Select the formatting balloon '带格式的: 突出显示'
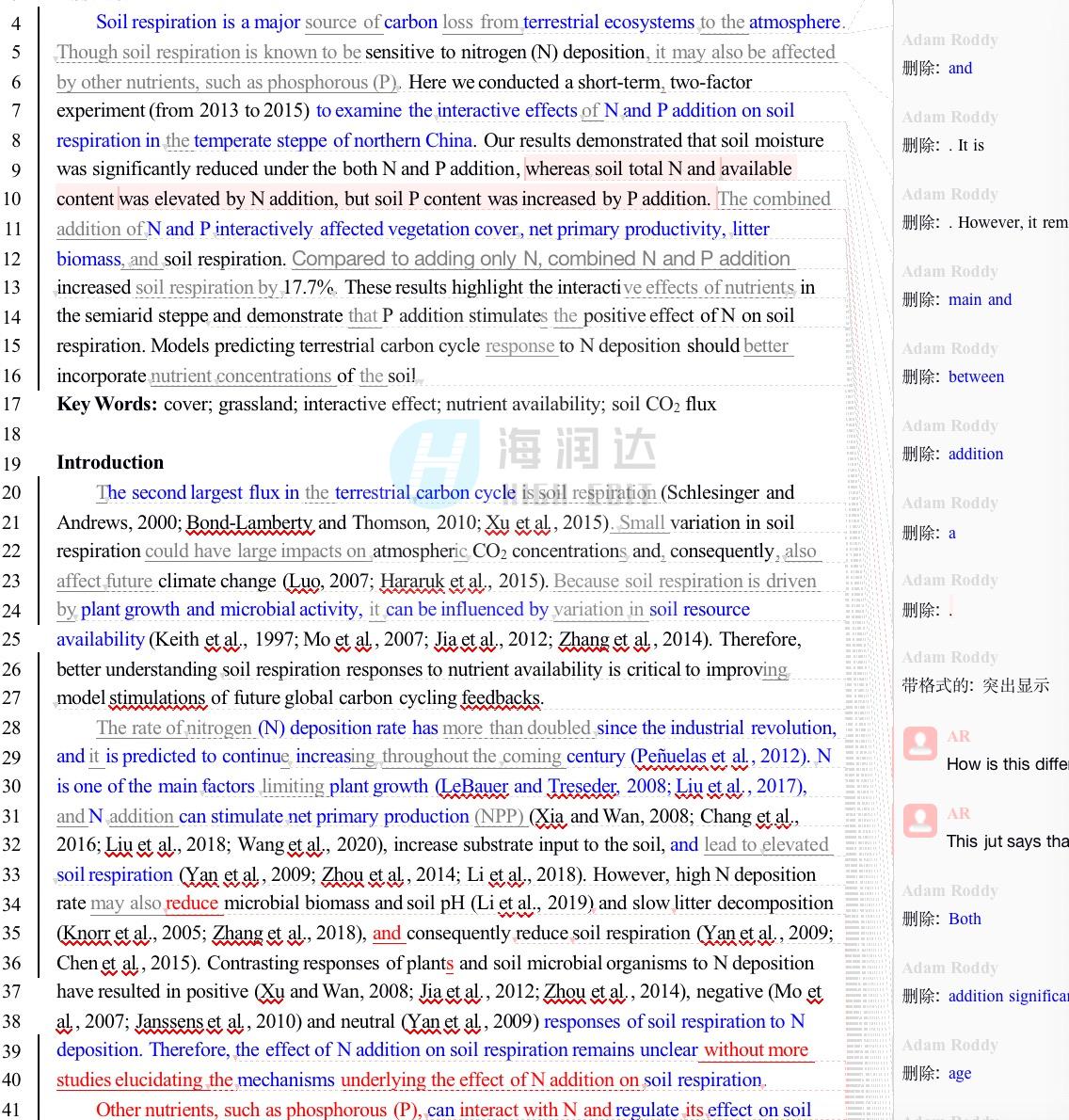This screenshot has height=1120, width=1069. tap(976, 686)
